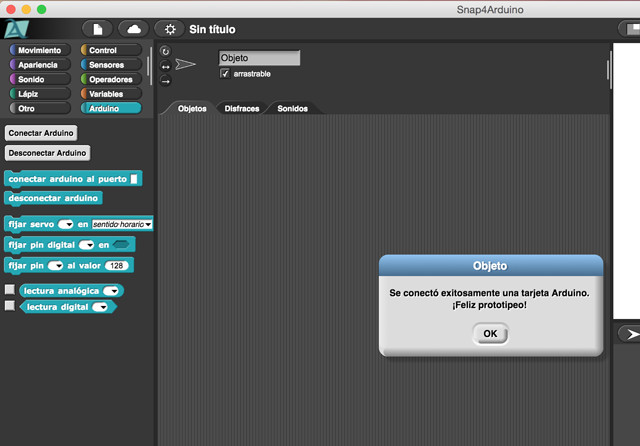640x446 pixels.
Task: Toggle stage size button at top right
Action: pyautogui.click(x=630, y=29)
